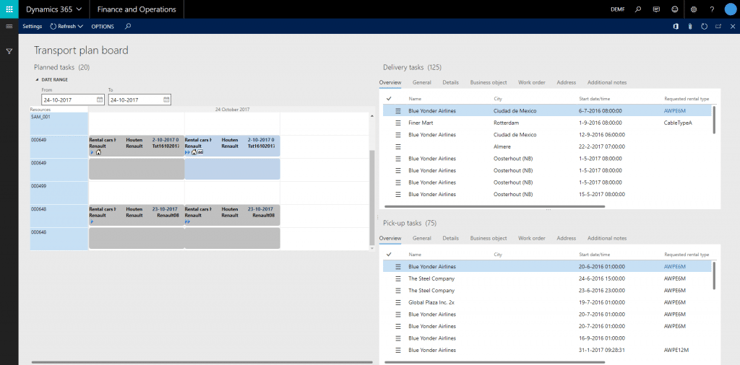Click the plan board vertical scrollbar
This screenshot has height=365, width=740.
[x=371, y=197]
